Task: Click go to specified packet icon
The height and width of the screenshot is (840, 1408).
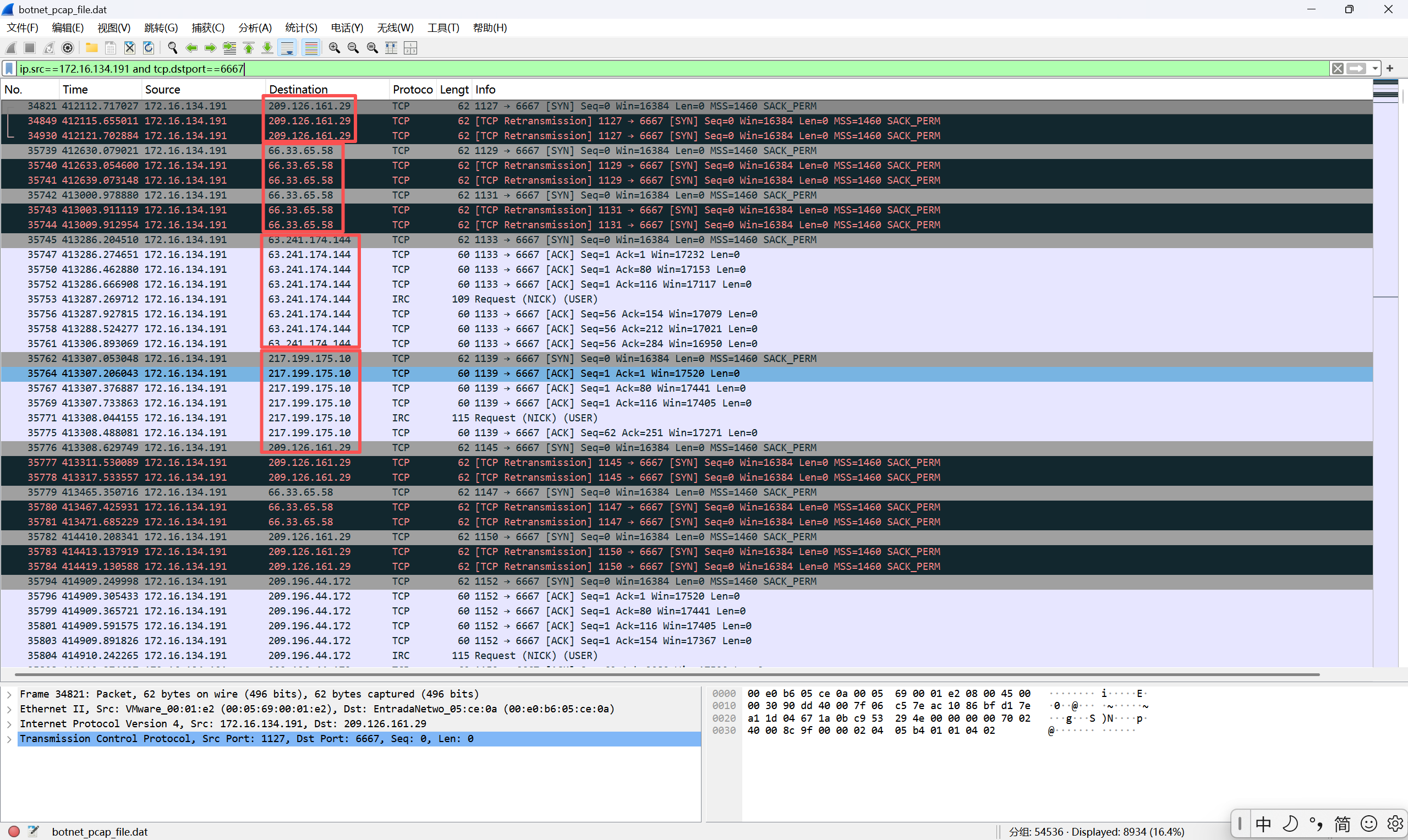Action: 229,48
